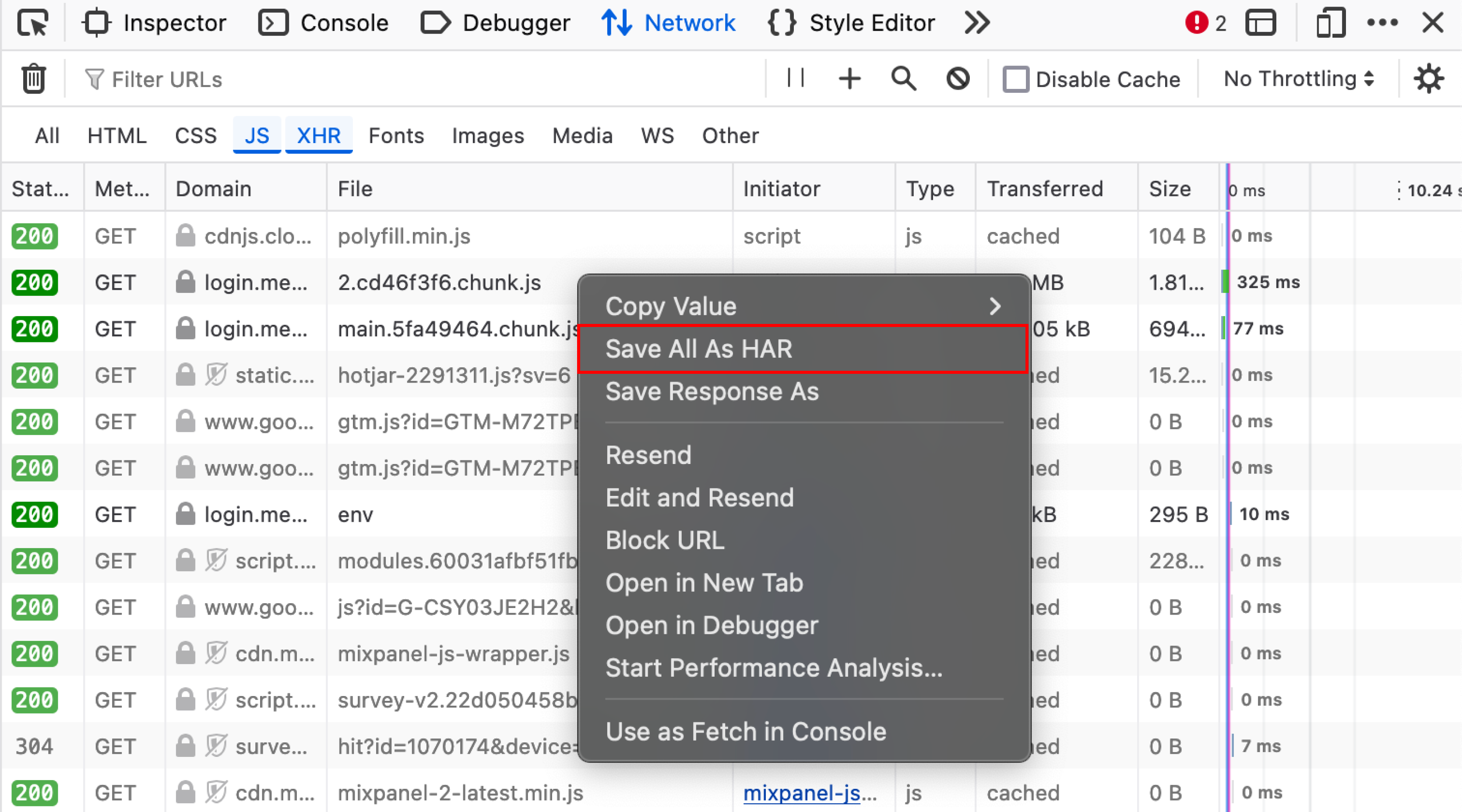Choose Resend from context menu
The height and width of the screenshot is (812, 1462).
[803, 455]
